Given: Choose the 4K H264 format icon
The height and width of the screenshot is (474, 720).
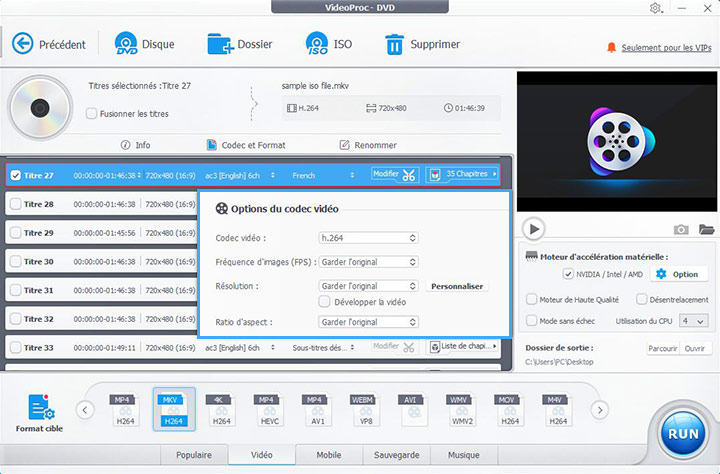Looking at the screenshot, I should pyautogui.click(x=221, y=409).
